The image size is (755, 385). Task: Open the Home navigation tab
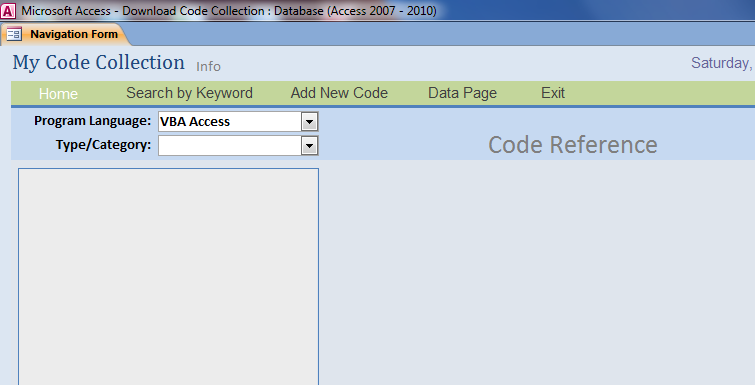point(58,93)
